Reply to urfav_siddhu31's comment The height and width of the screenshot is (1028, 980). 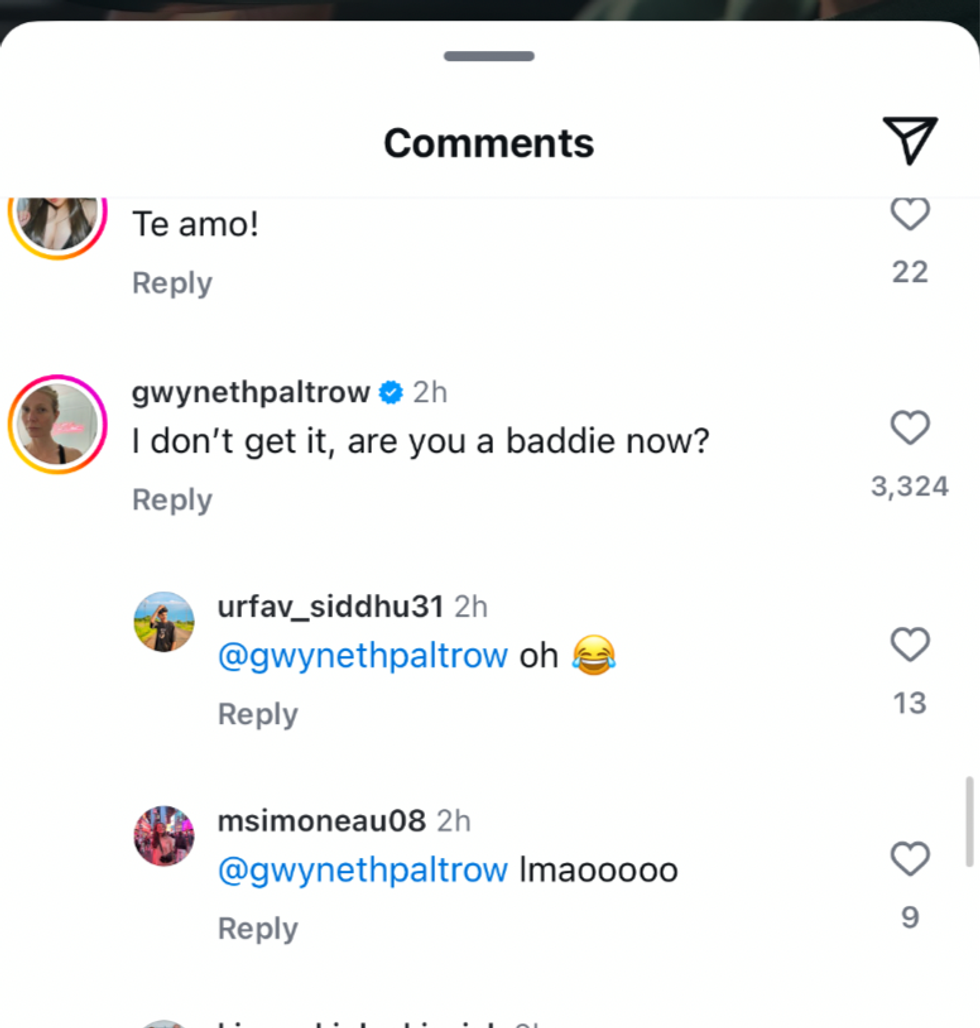pos(258,714)
